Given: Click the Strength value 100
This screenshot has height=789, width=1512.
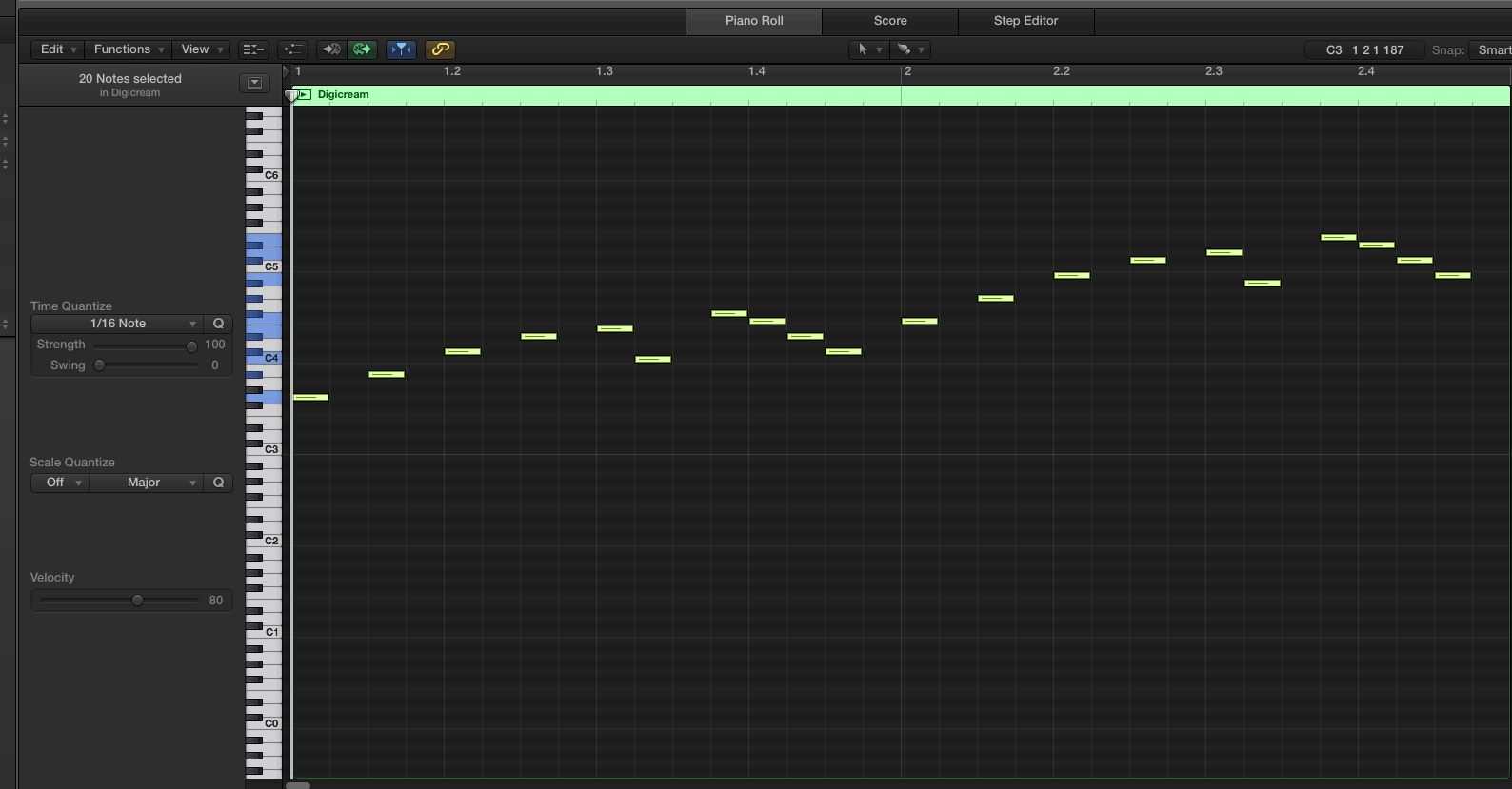Looking at the screenshot, I should point(214,345).
